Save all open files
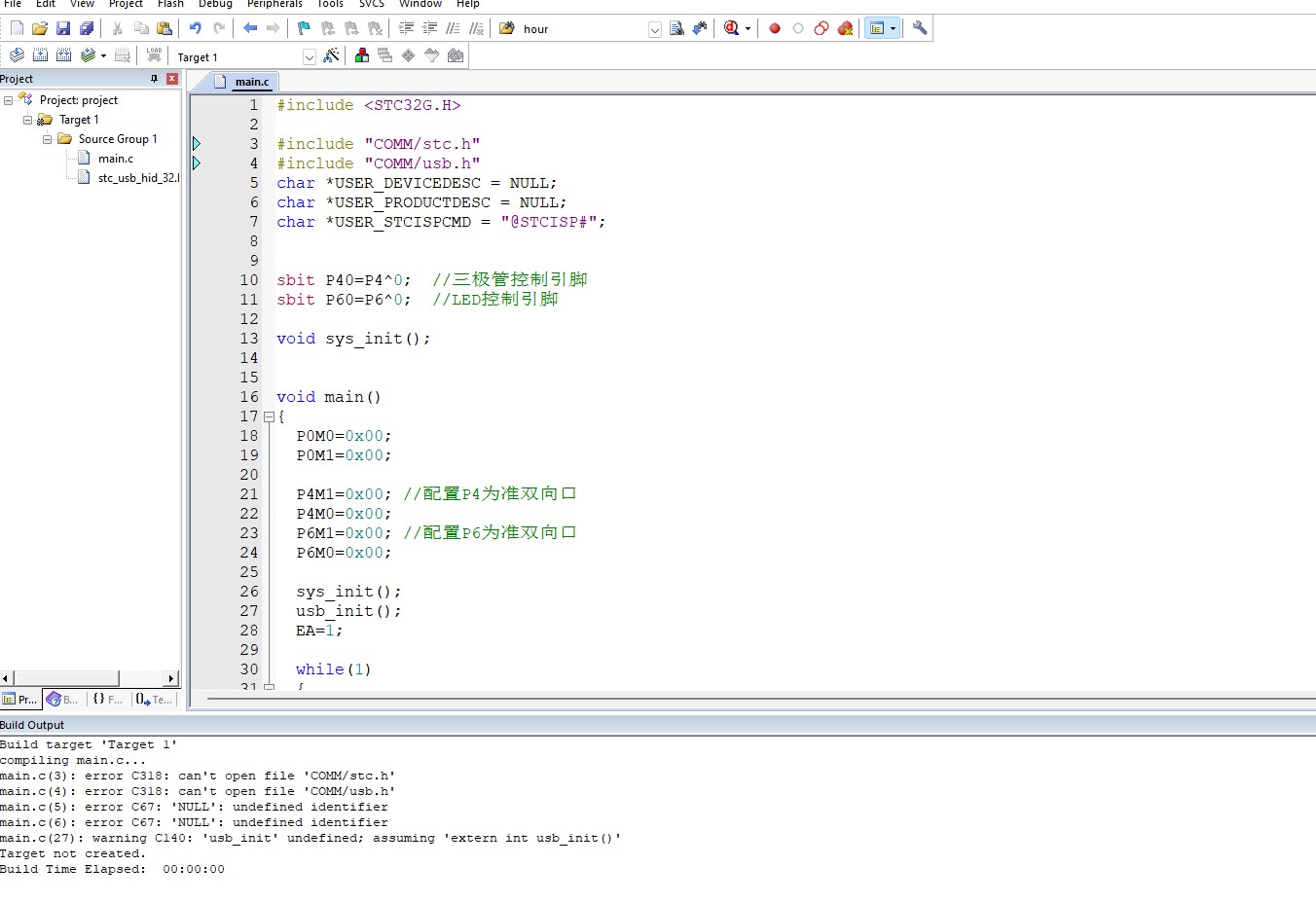The height and width of the screenshot is (903, 1316). (x=87, y=28)
